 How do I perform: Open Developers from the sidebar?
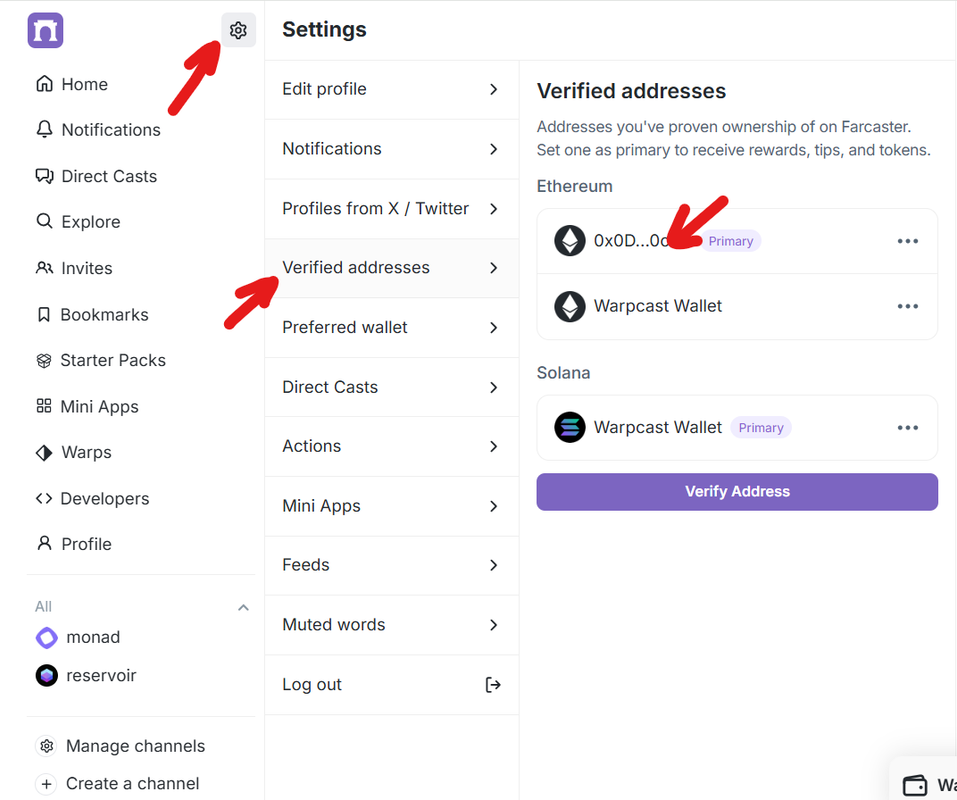pyautogui.click(x=105, y=499)
